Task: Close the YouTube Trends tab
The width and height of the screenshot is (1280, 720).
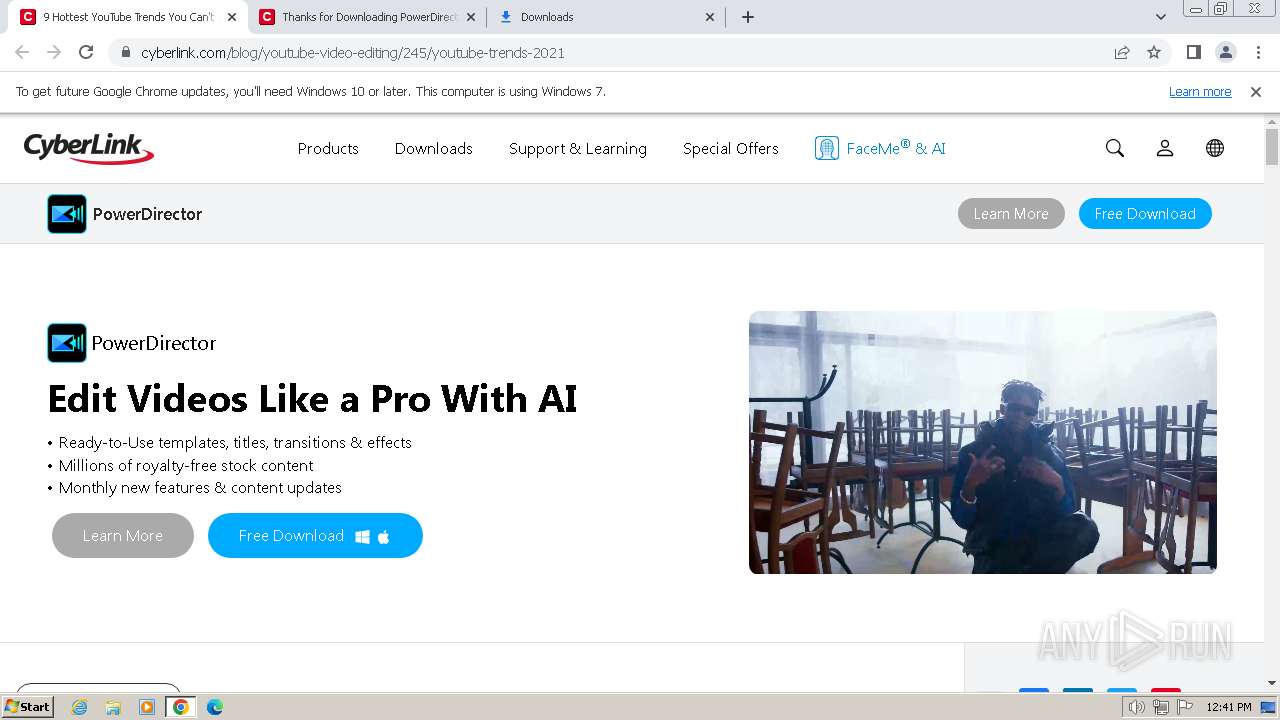Action: pyautogui.click(x=232, y=17)
